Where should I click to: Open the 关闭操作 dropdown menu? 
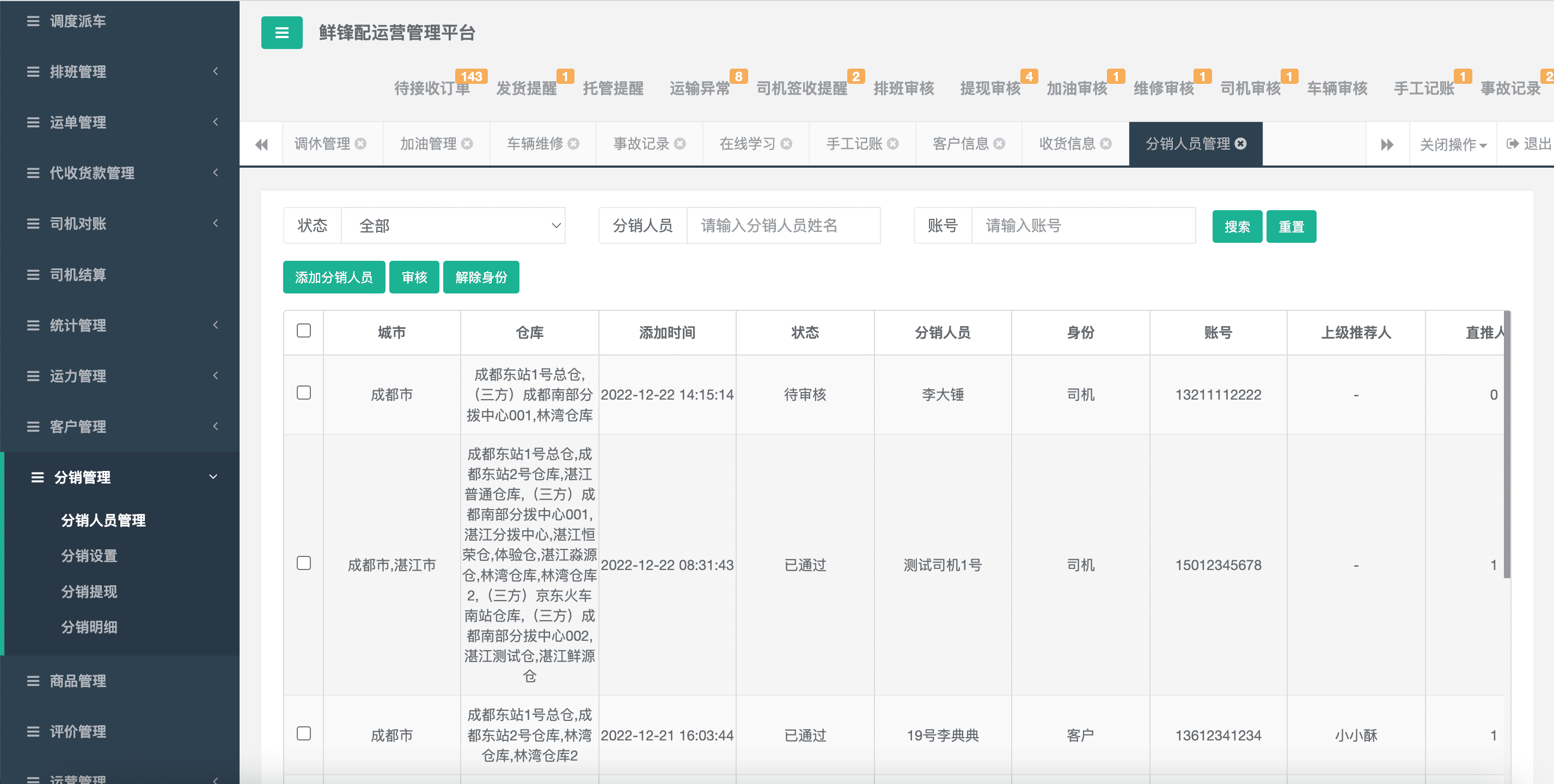1453,144
